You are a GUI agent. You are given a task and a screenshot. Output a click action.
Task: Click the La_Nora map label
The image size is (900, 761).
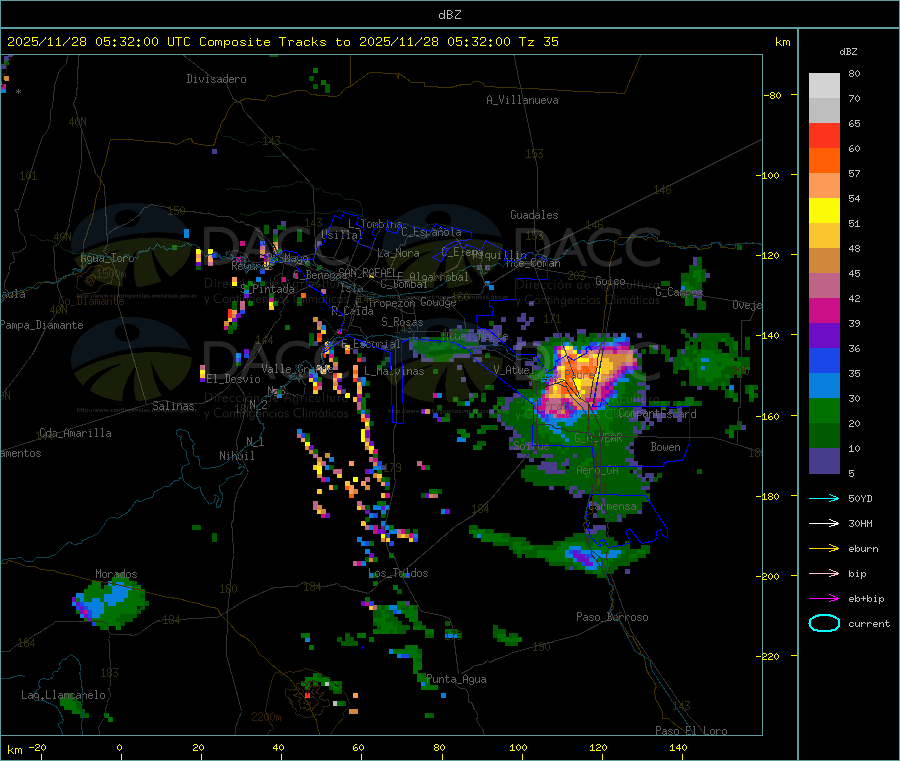pos(398,253)
